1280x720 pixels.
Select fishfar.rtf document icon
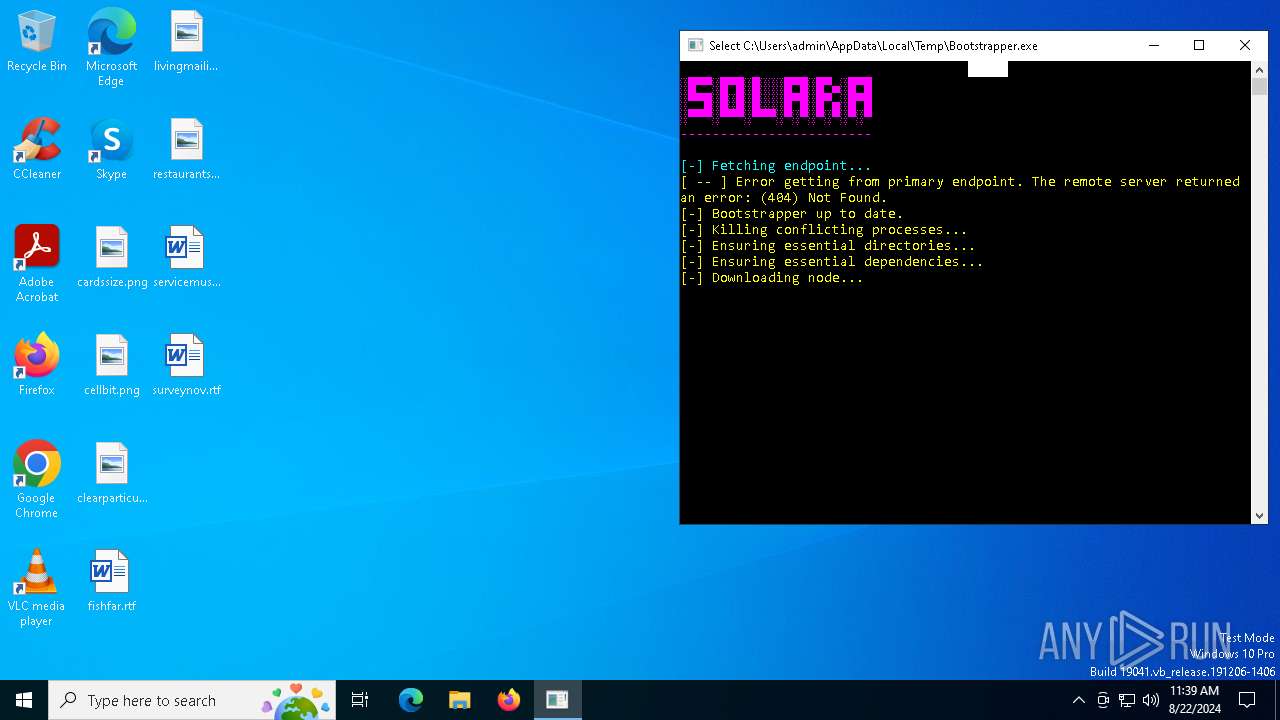pos(111,582)
